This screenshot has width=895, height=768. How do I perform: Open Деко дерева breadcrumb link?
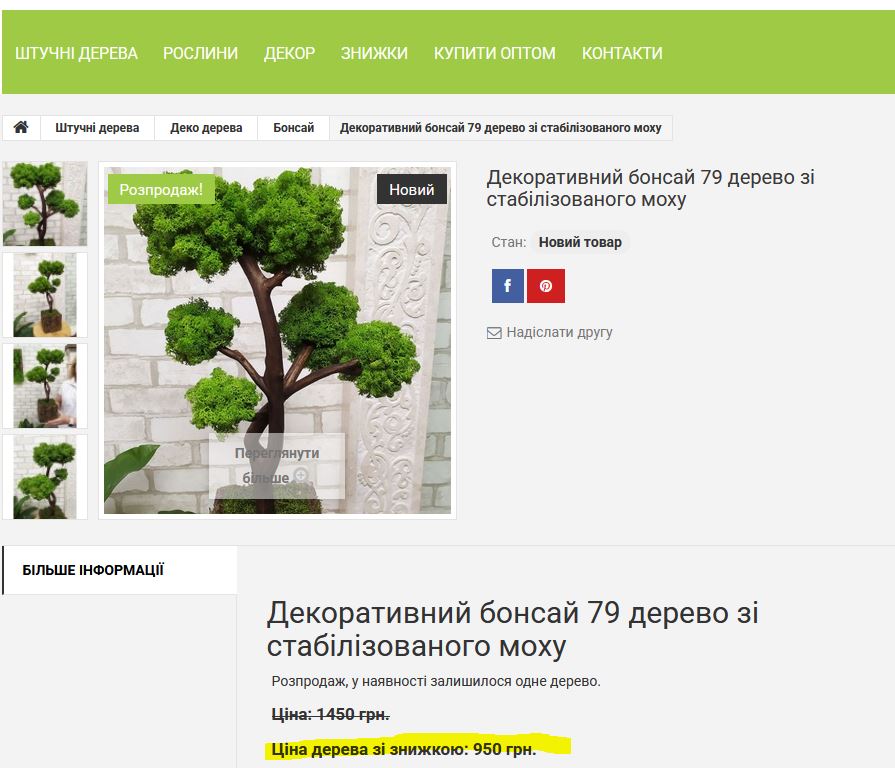[204, 127]
